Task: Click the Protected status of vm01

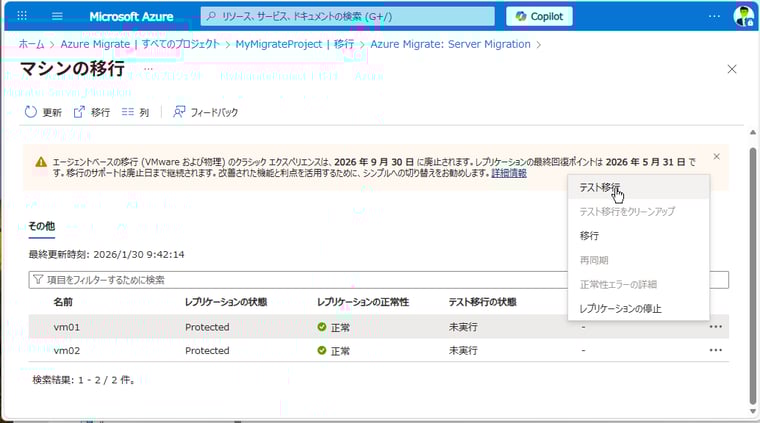Action: [207, 327]
